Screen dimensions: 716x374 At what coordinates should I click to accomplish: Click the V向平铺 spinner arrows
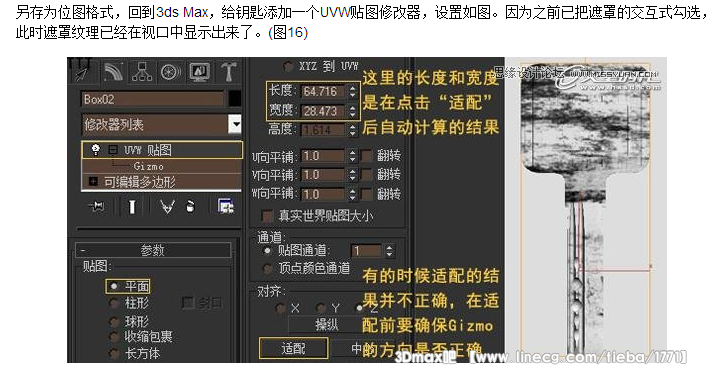pos(352,175)
